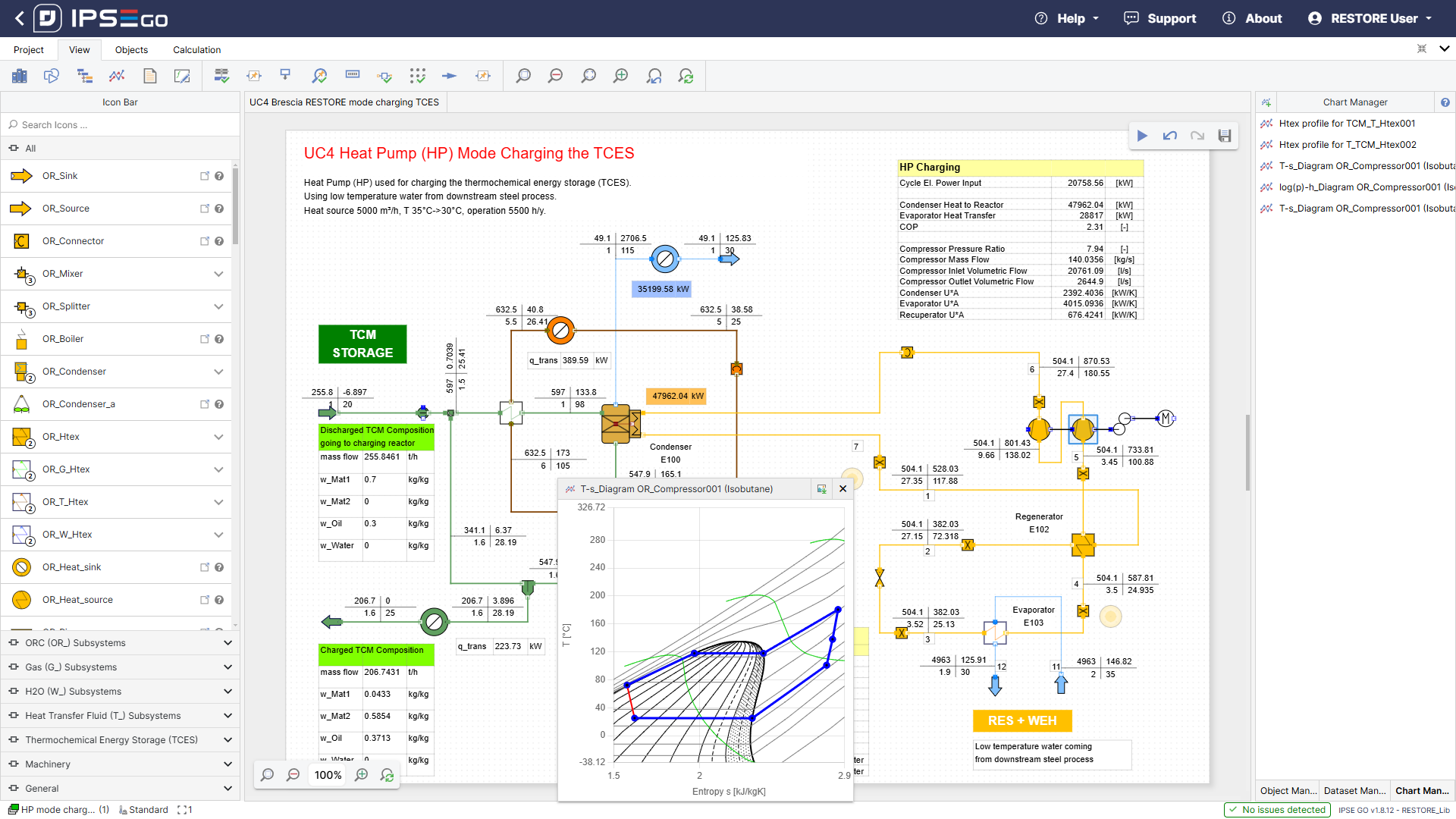Viewport: 1456px width, 819px height.
Task: Select the orange heat source circle
Action: (560, 331)
